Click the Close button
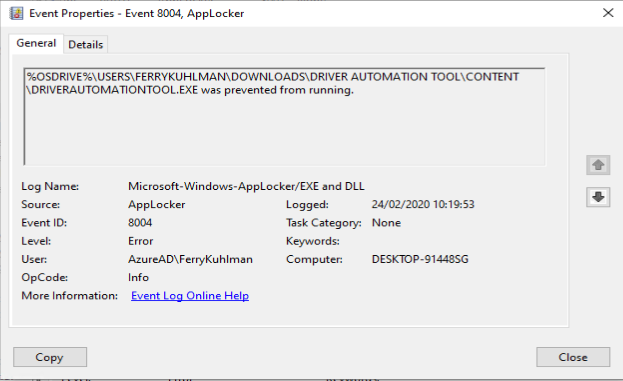623x381 pixels. pyautogui.click(x=573, y=357)
